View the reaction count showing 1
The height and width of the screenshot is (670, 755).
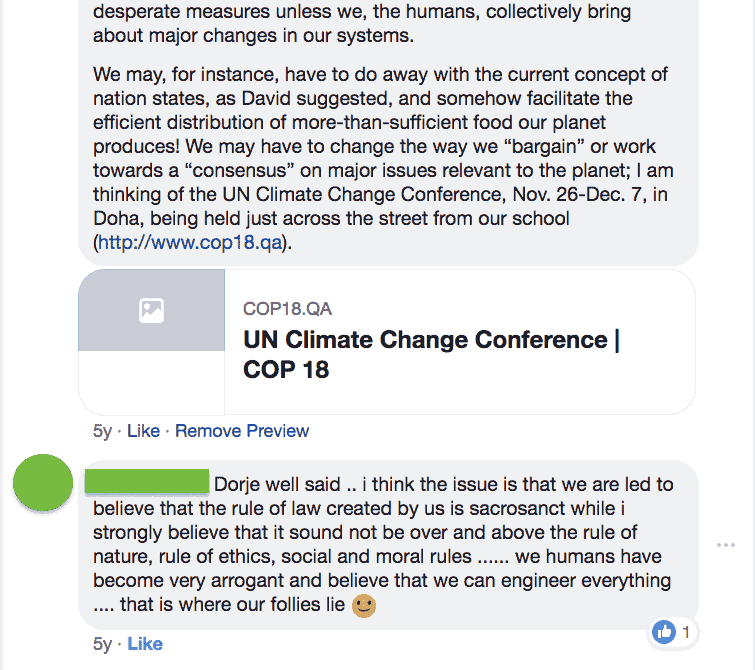687,632
